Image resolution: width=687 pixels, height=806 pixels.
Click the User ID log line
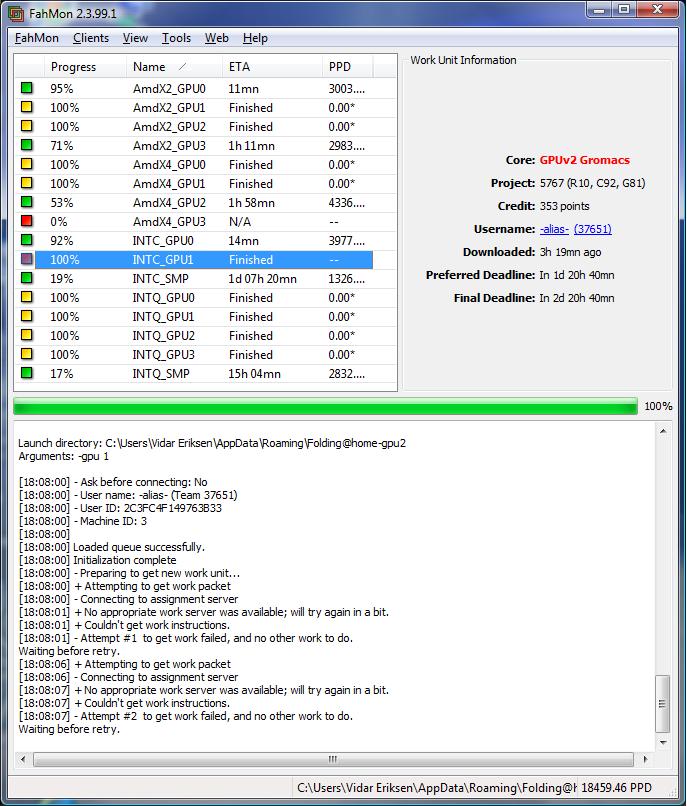click(x=120, y=508)
